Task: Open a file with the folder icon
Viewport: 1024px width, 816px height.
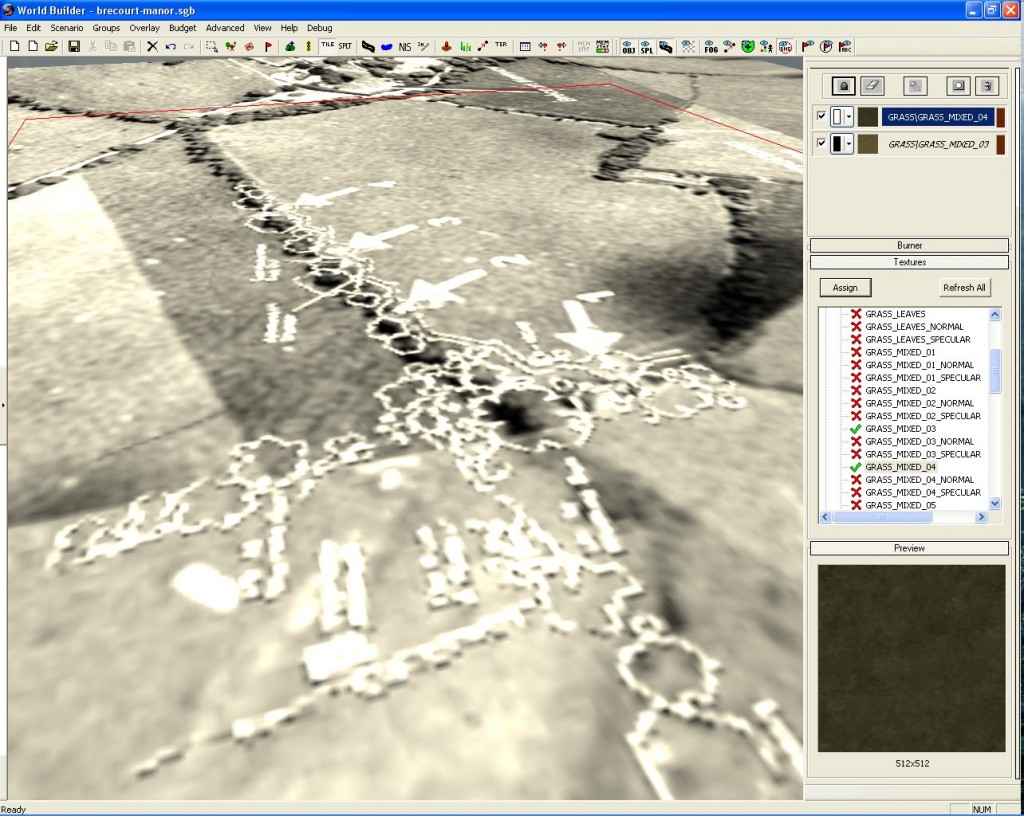Action: (x=51, y=46)
